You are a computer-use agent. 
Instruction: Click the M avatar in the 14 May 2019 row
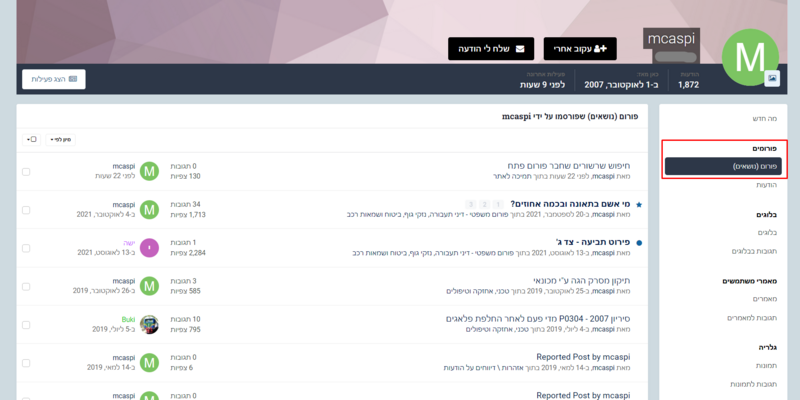(149, 363)
